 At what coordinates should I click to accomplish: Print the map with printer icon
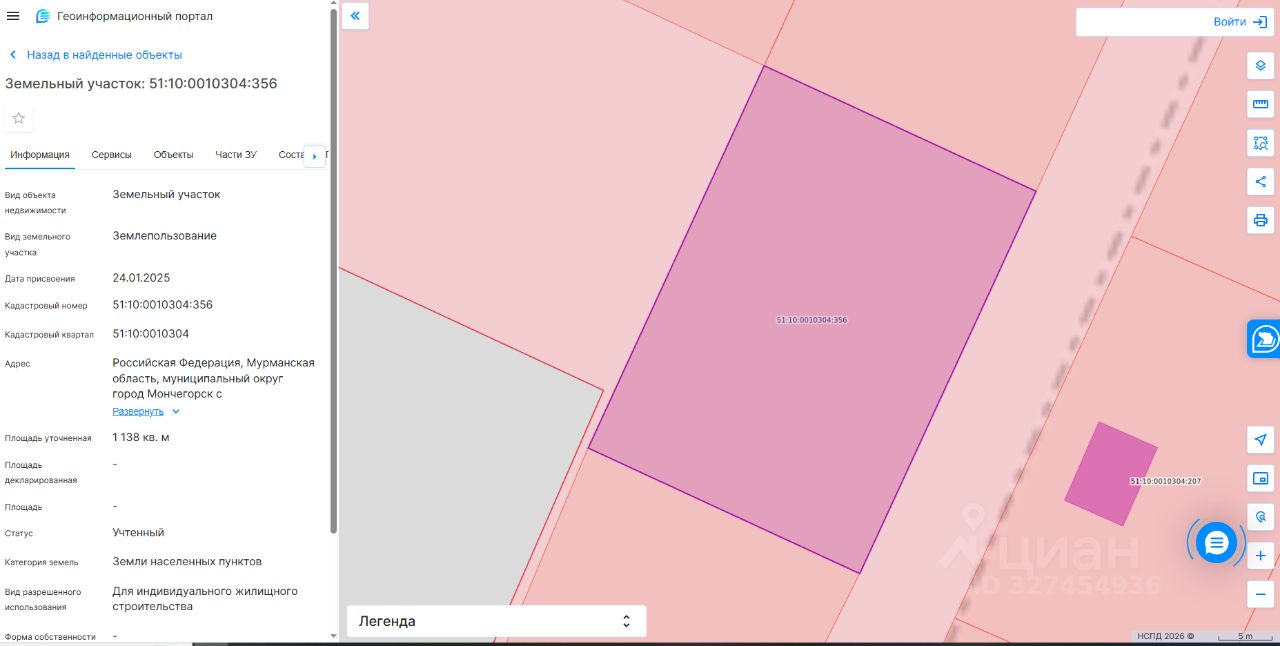[1260, 220]
